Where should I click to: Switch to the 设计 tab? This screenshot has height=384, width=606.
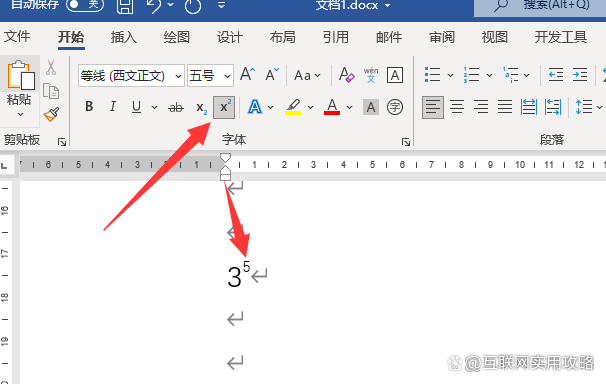pos(230,37)
